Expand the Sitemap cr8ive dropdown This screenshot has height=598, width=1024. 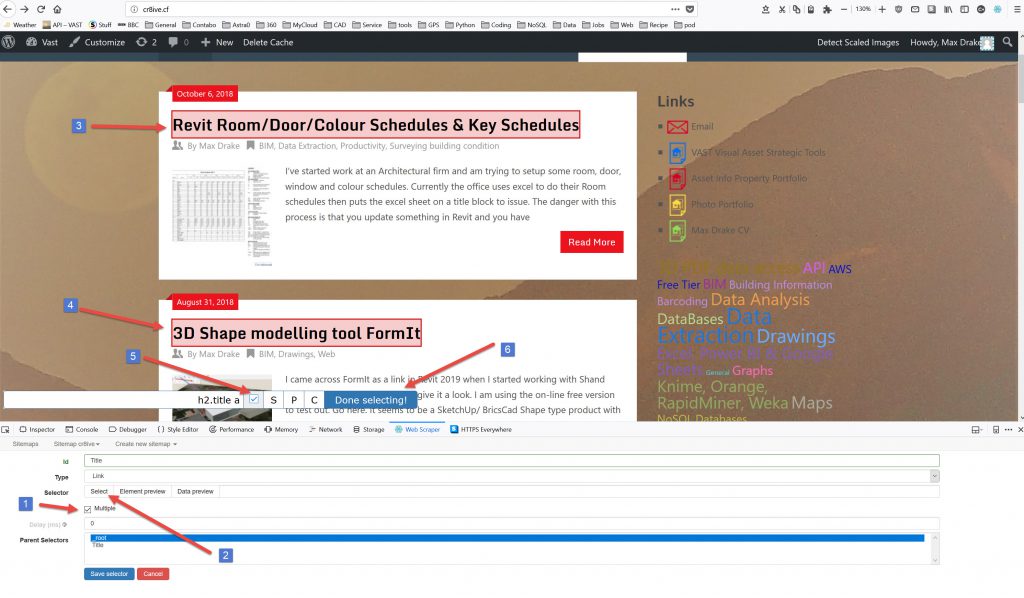(80, 443)
